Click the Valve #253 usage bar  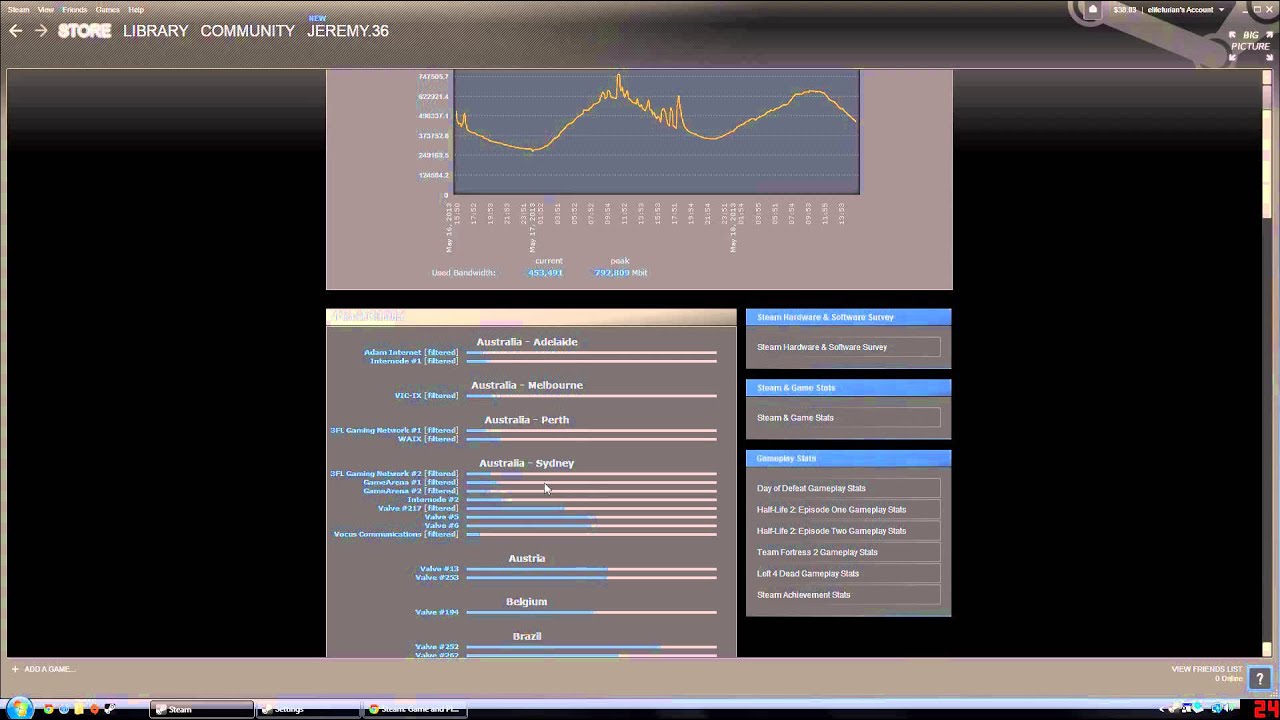[591, 577]
